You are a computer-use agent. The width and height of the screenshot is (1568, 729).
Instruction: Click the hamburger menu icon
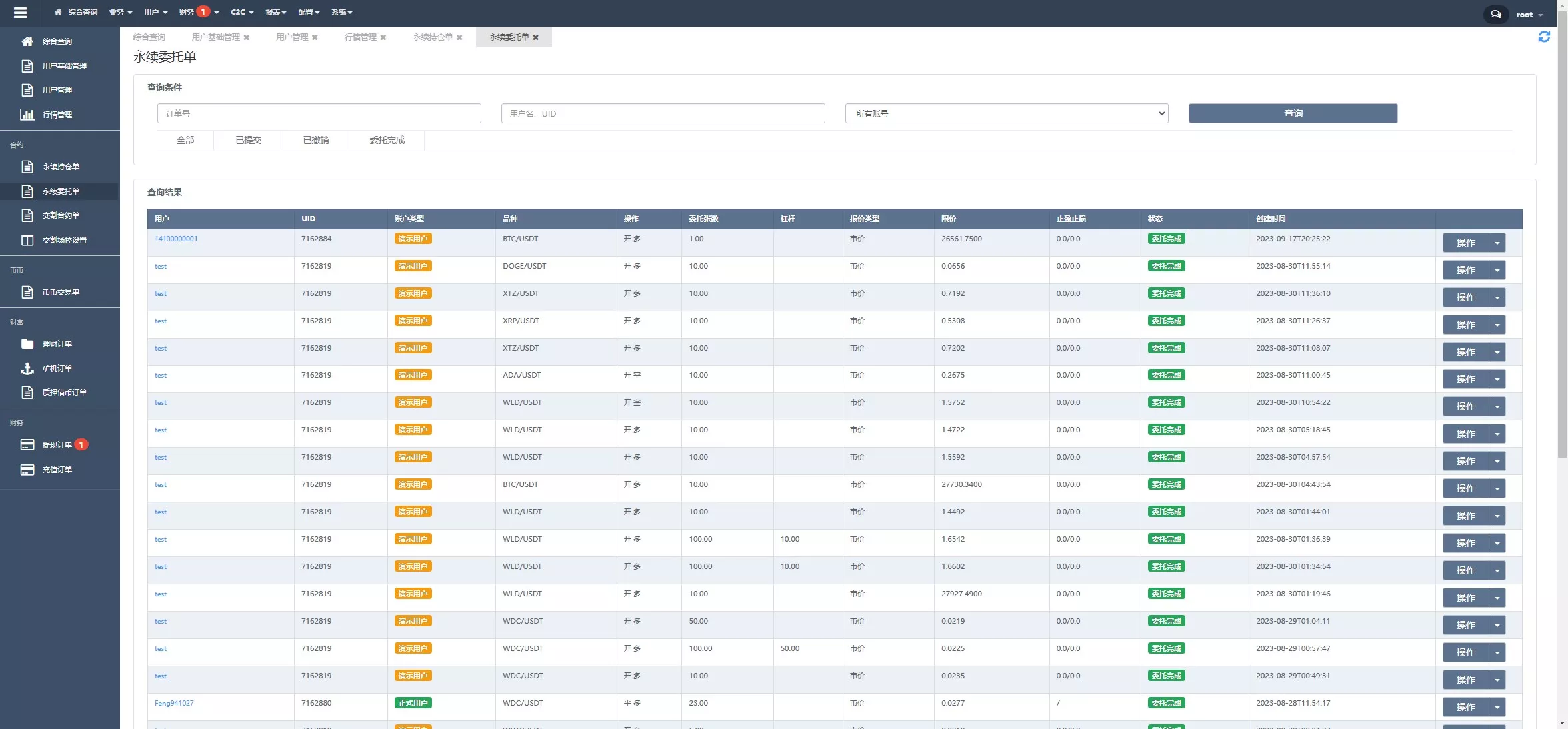click(x=20, y=12)
